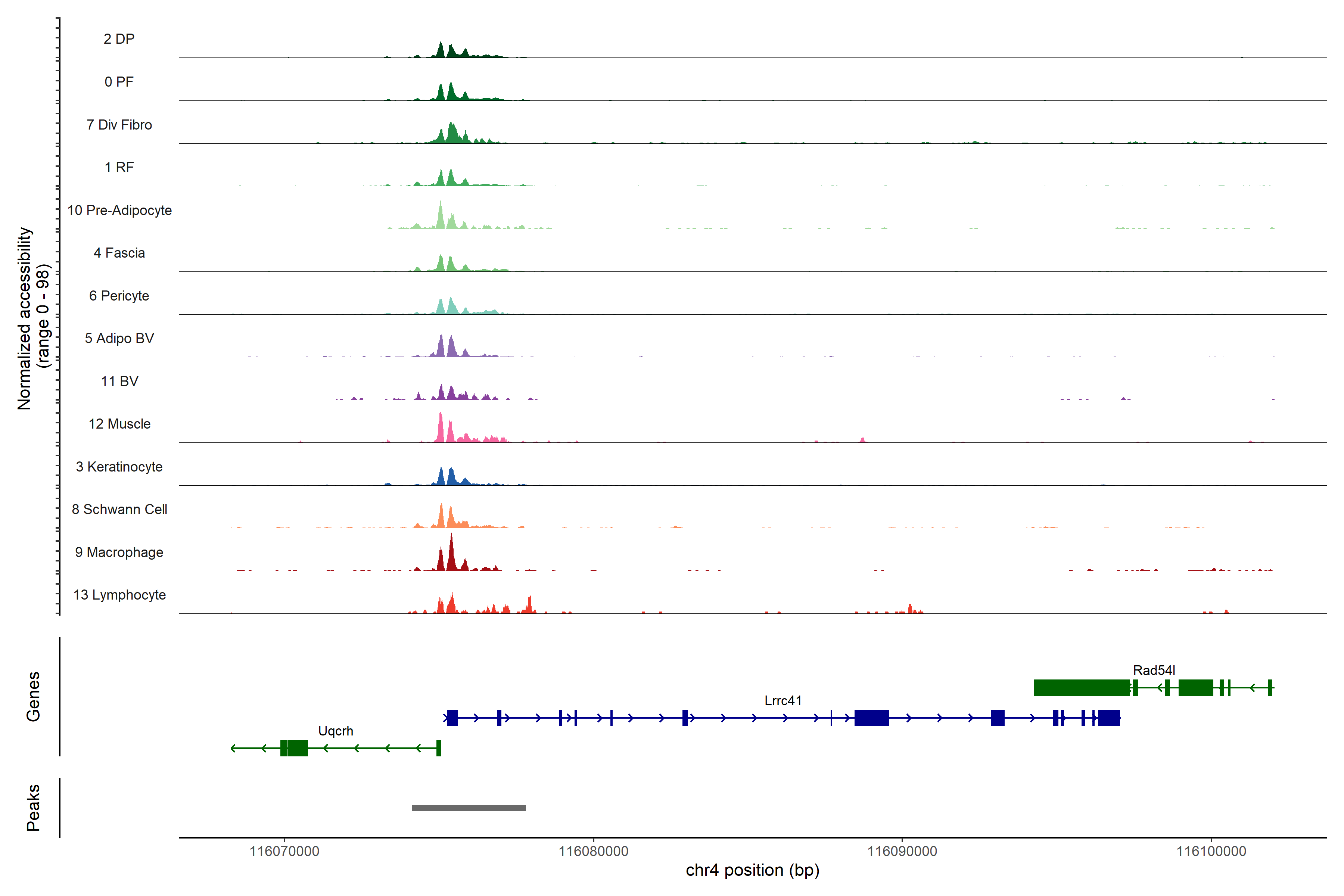Viewport: 1344px width, 896px height.
Task: Click the 9 Macrophage track label
Action: click(x=119, y=552)
